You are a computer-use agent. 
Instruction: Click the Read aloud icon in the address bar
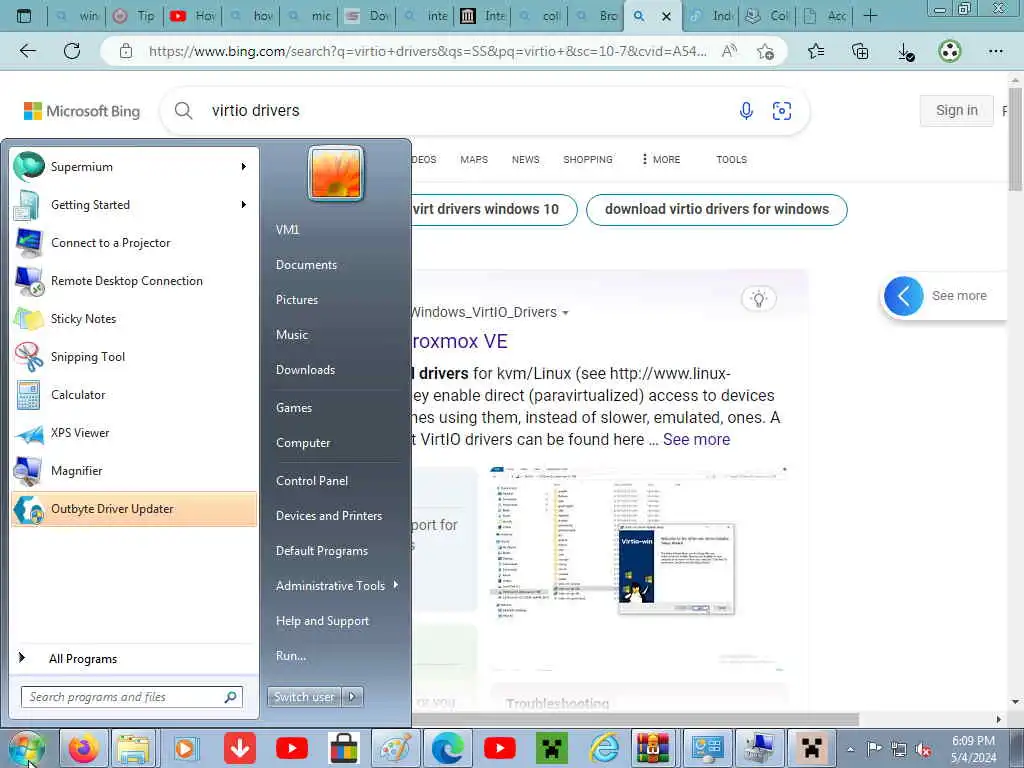tap(729, 51)
